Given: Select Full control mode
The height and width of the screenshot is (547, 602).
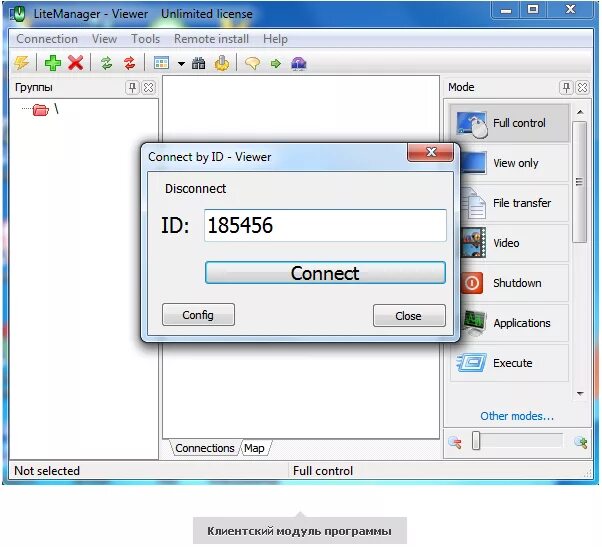Looking at the screenshot, I should pyautogui.click(x=509, y=123).
